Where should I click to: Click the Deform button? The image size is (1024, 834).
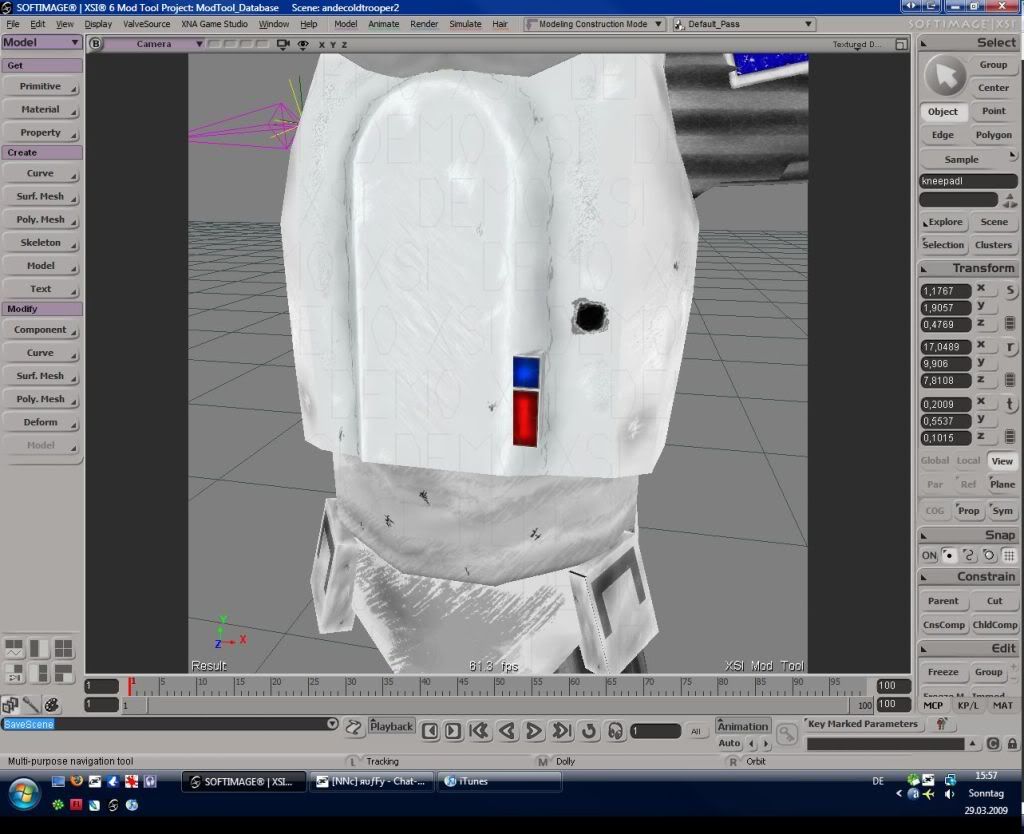[x=41, y=422]
